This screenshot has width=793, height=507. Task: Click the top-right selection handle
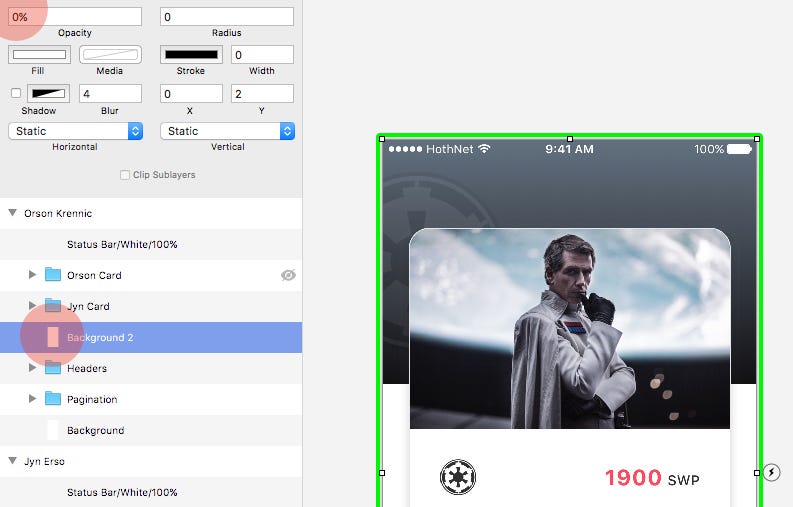[757, 139]
